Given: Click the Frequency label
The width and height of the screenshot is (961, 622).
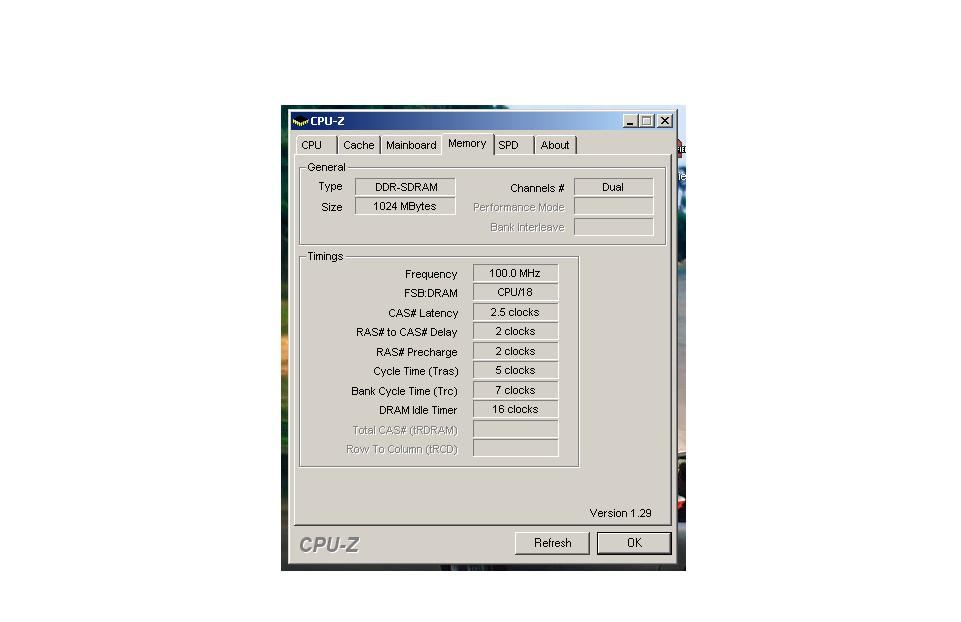Looking at the screenshot, I should (431, 274).
